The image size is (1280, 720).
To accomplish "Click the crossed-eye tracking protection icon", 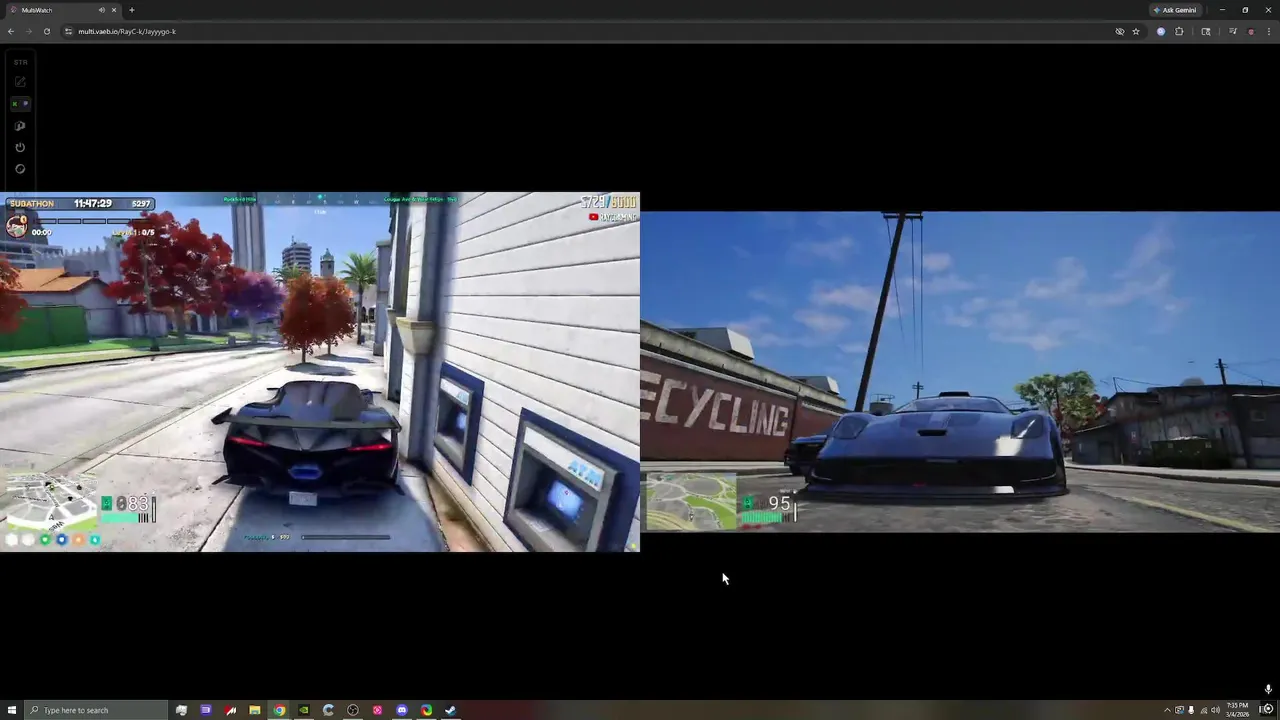I will 1120,31.
